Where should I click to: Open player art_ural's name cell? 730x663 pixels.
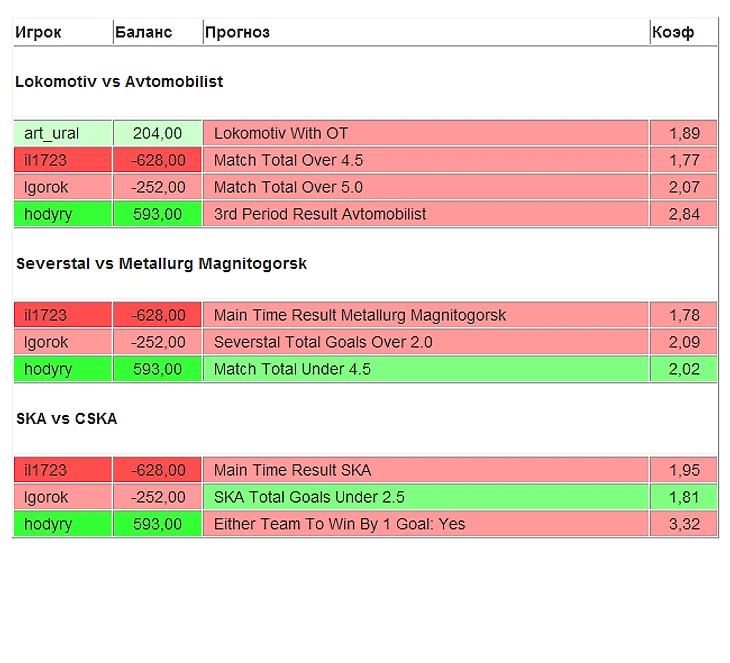click(52, 133)
